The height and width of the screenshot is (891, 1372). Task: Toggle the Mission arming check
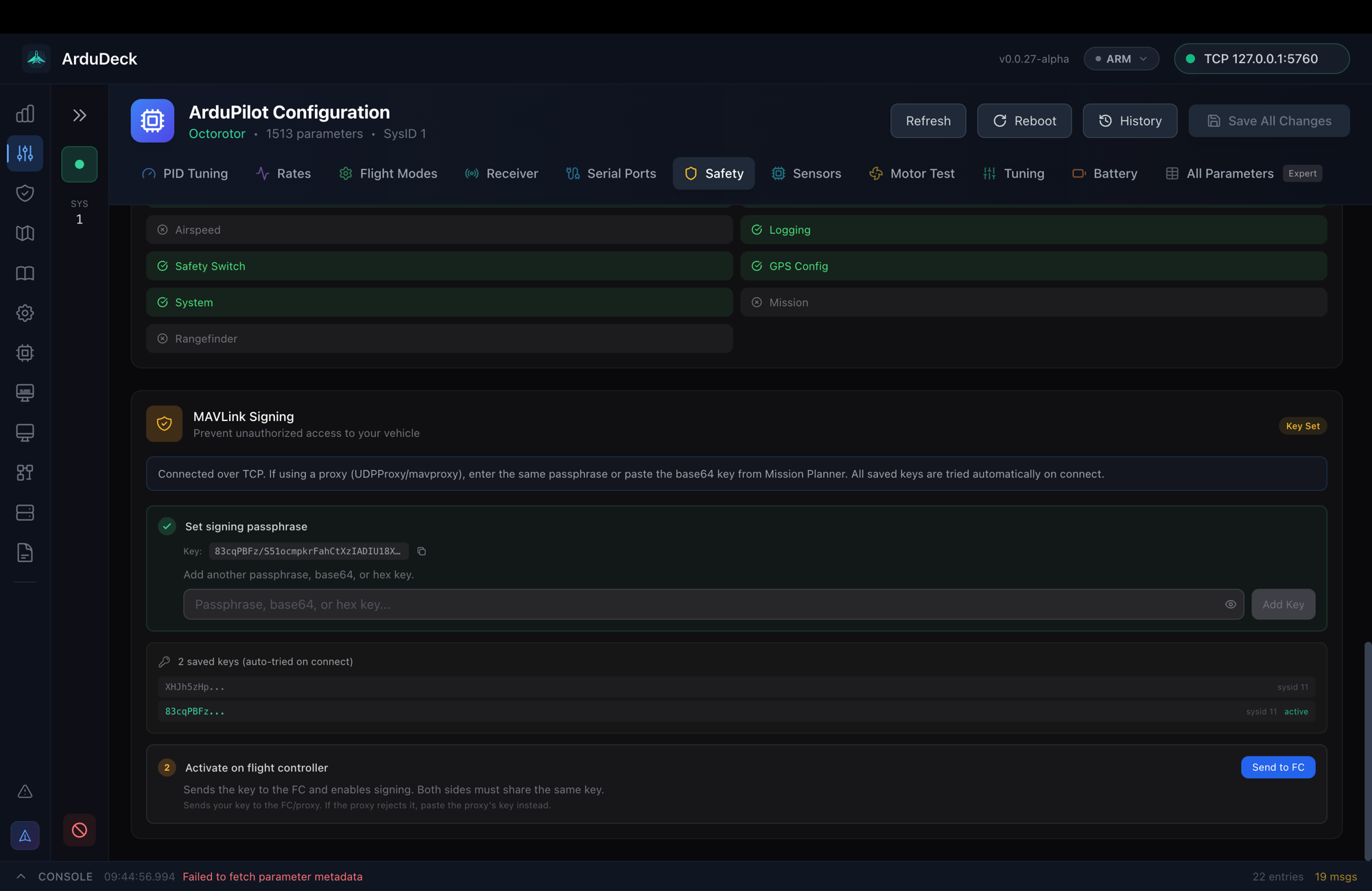[1032, 302]
